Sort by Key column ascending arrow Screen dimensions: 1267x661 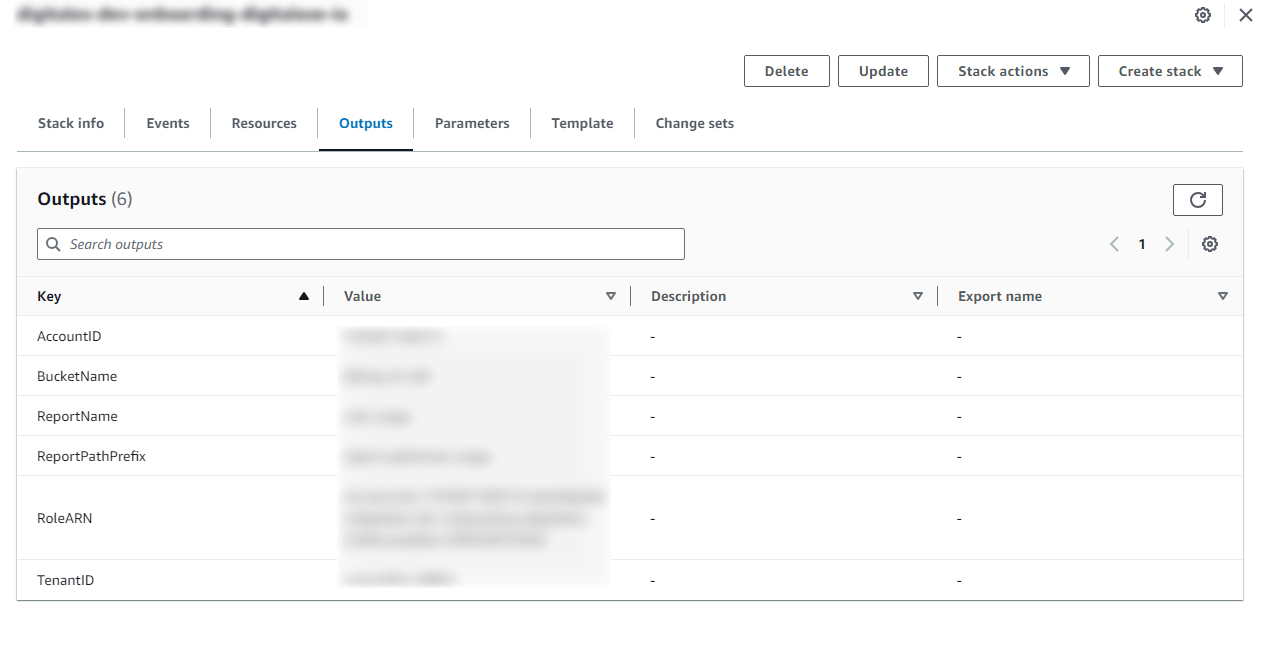click(x=304, y=296)
